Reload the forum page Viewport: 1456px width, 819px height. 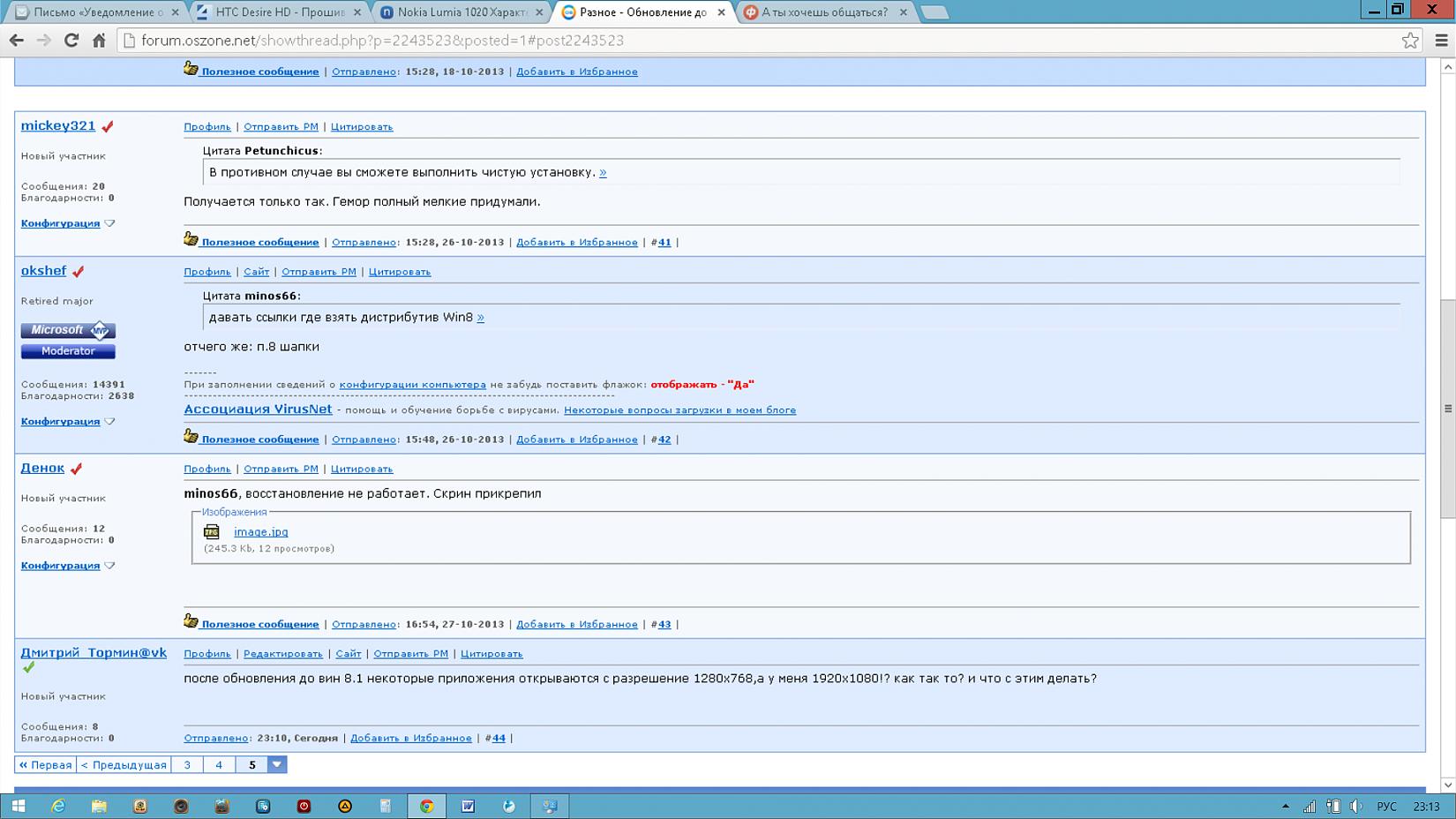(71, 41)
